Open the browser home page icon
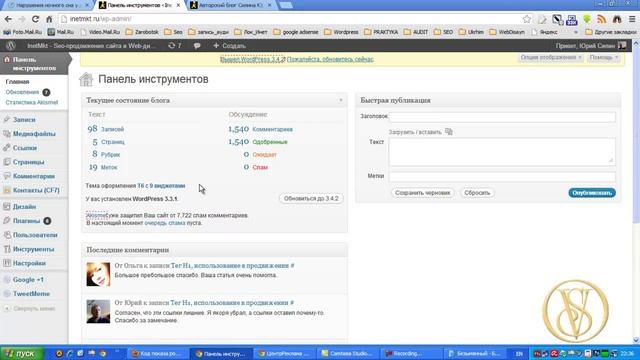Image resolution: width=640 pixels, height=360 pixels. [49, 19]
